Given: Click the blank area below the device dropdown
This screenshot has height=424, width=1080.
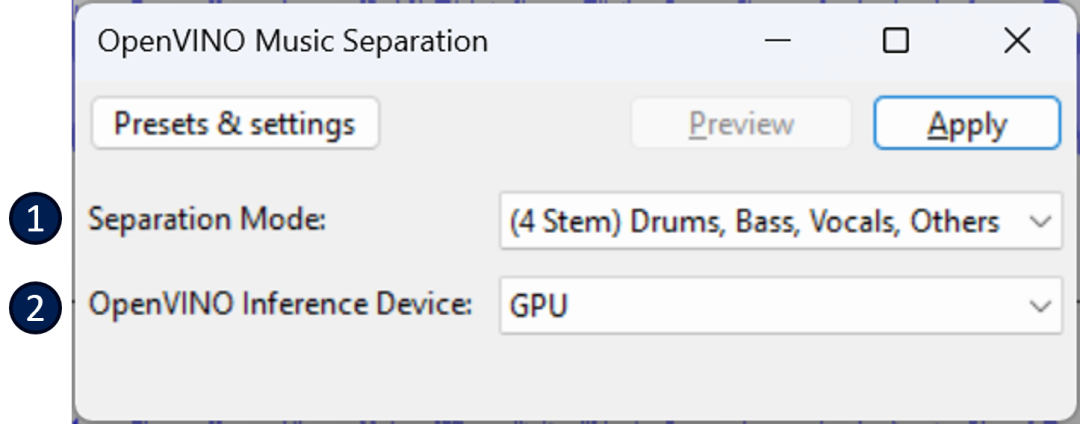Looking at the screenshot, I should click(570, 375).
